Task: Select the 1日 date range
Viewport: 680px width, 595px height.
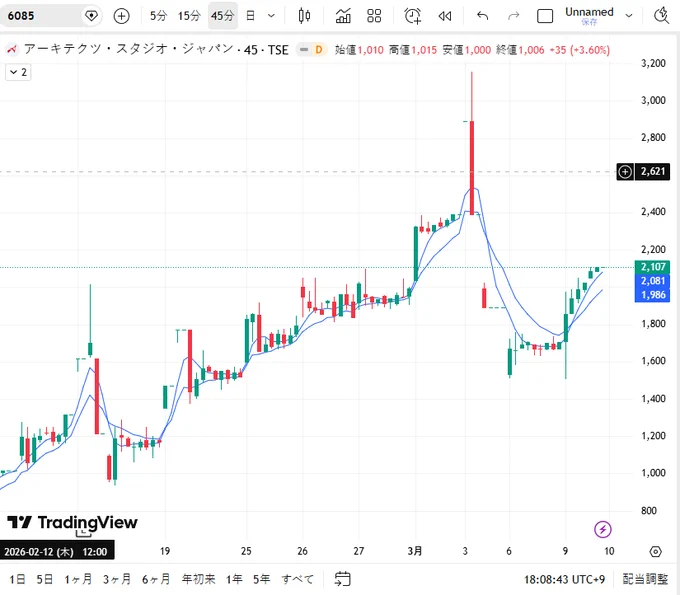Action: [x=17, y=579]
